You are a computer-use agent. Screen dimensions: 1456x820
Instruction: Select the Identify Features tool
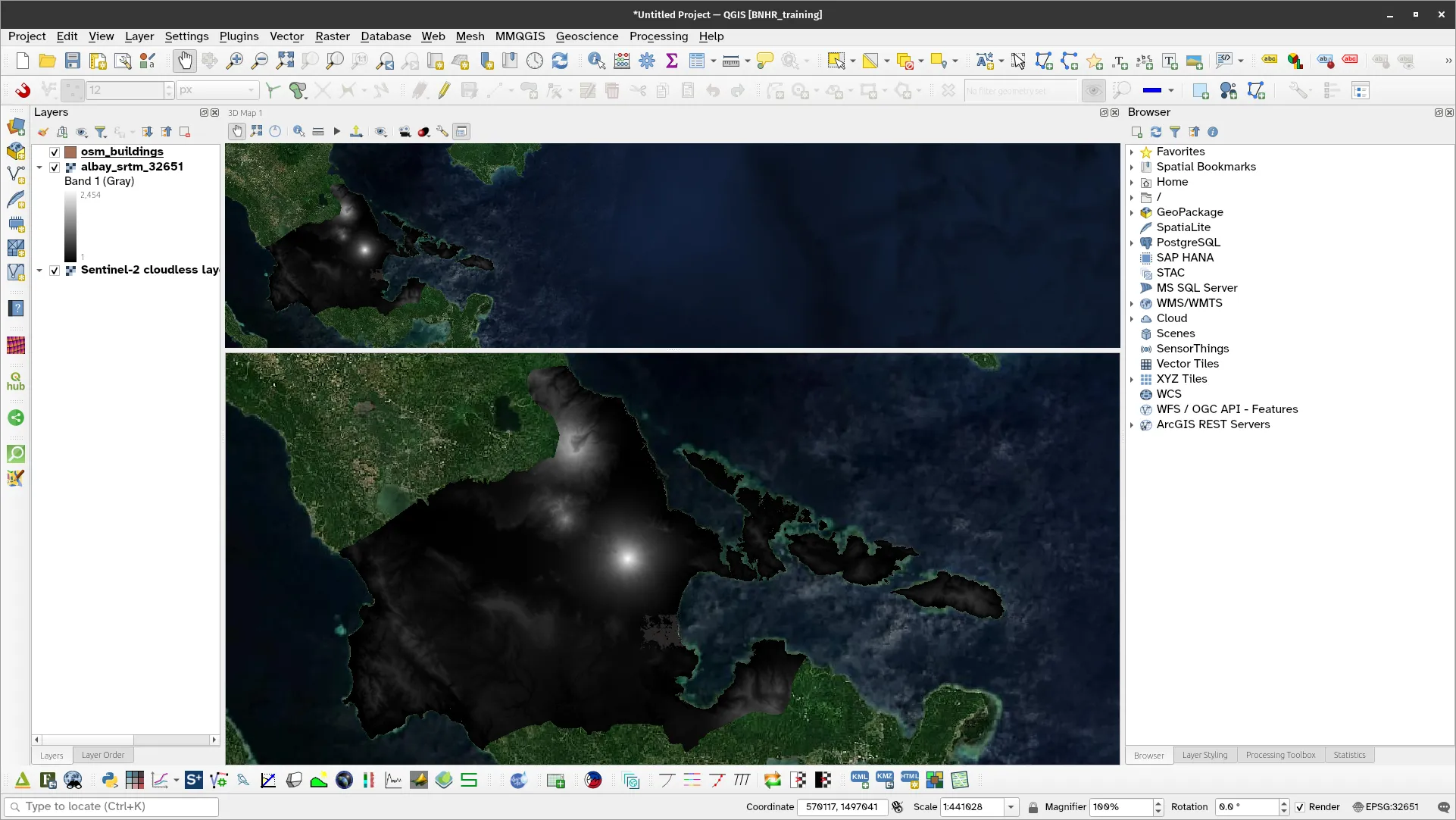click(595, 61)
